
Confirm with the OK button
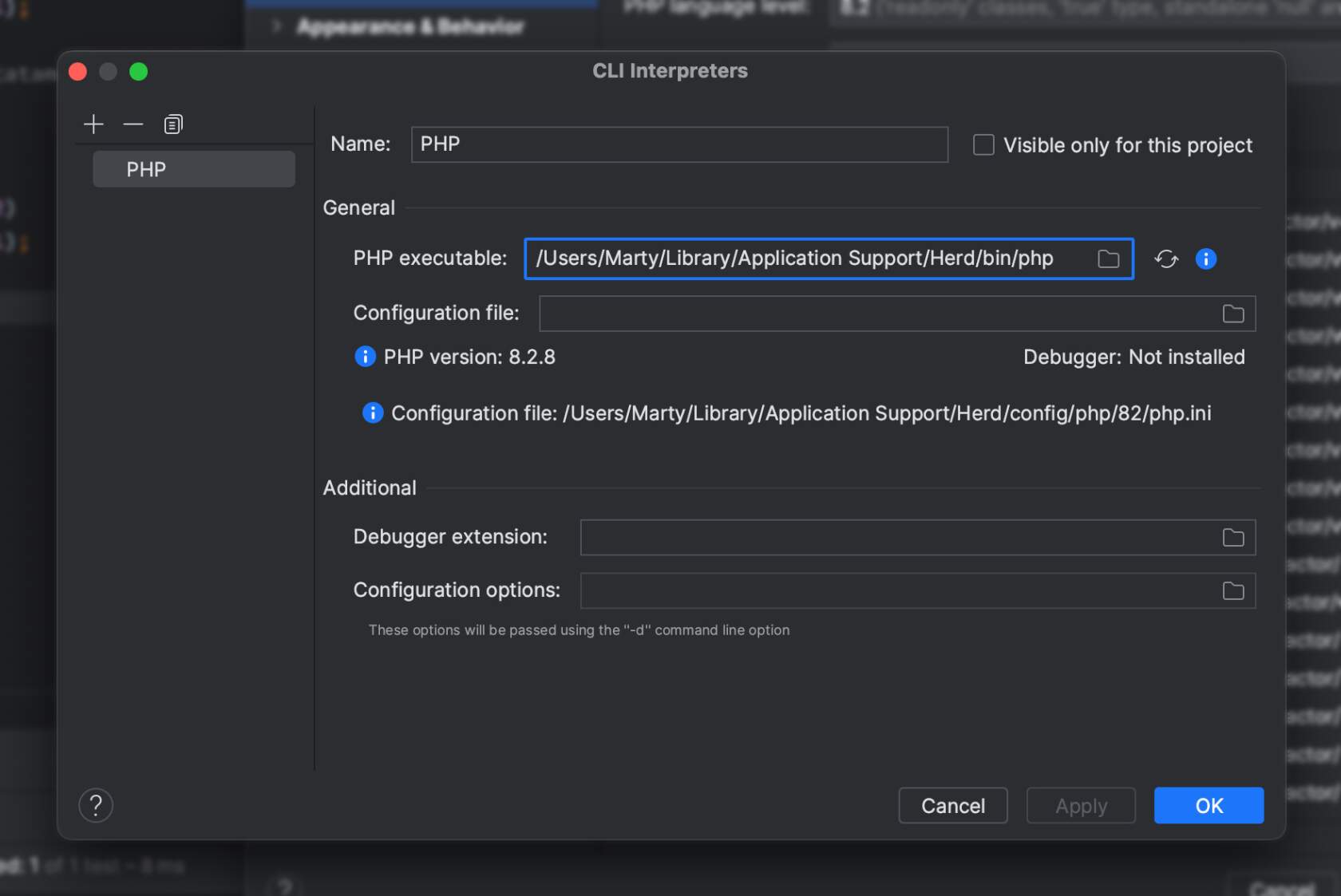point(1208,805)
